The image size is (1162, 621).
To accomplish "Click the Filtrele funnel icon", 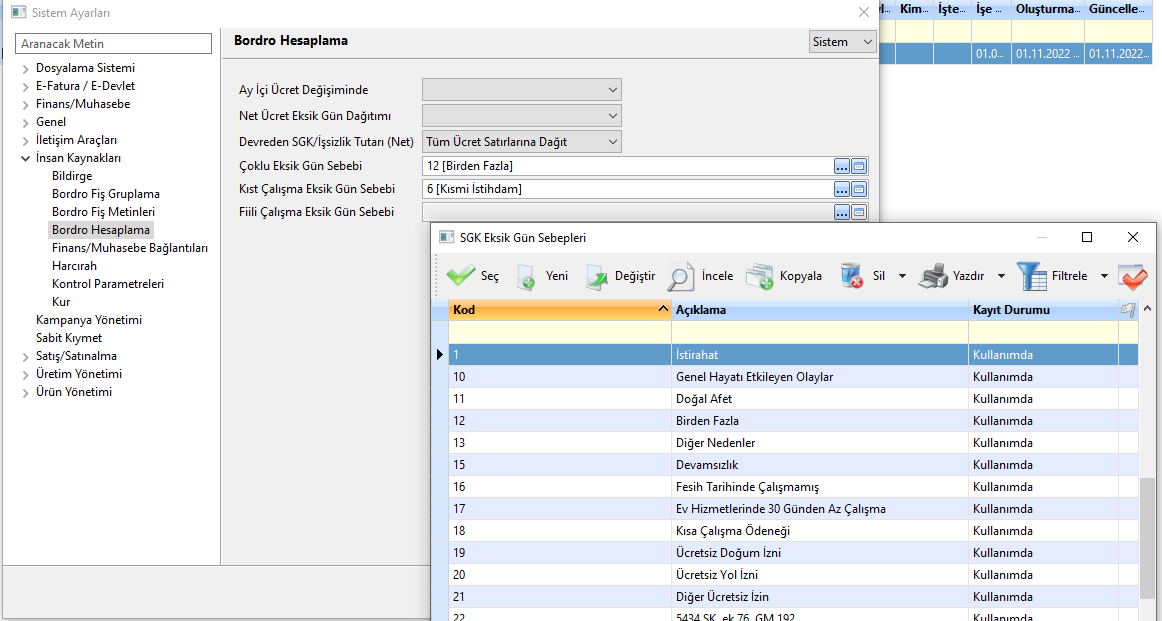I will 1031,276.
